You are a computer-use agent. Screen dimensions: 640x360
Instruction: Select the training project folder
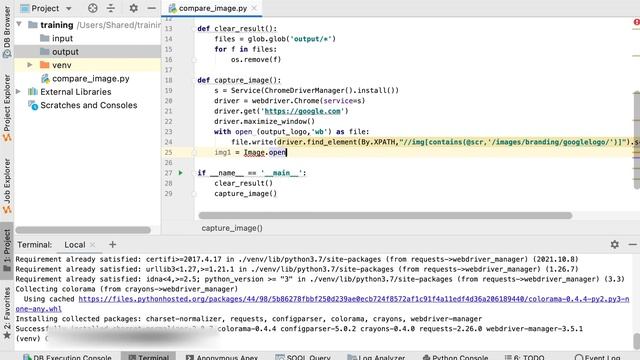point(56,25)
